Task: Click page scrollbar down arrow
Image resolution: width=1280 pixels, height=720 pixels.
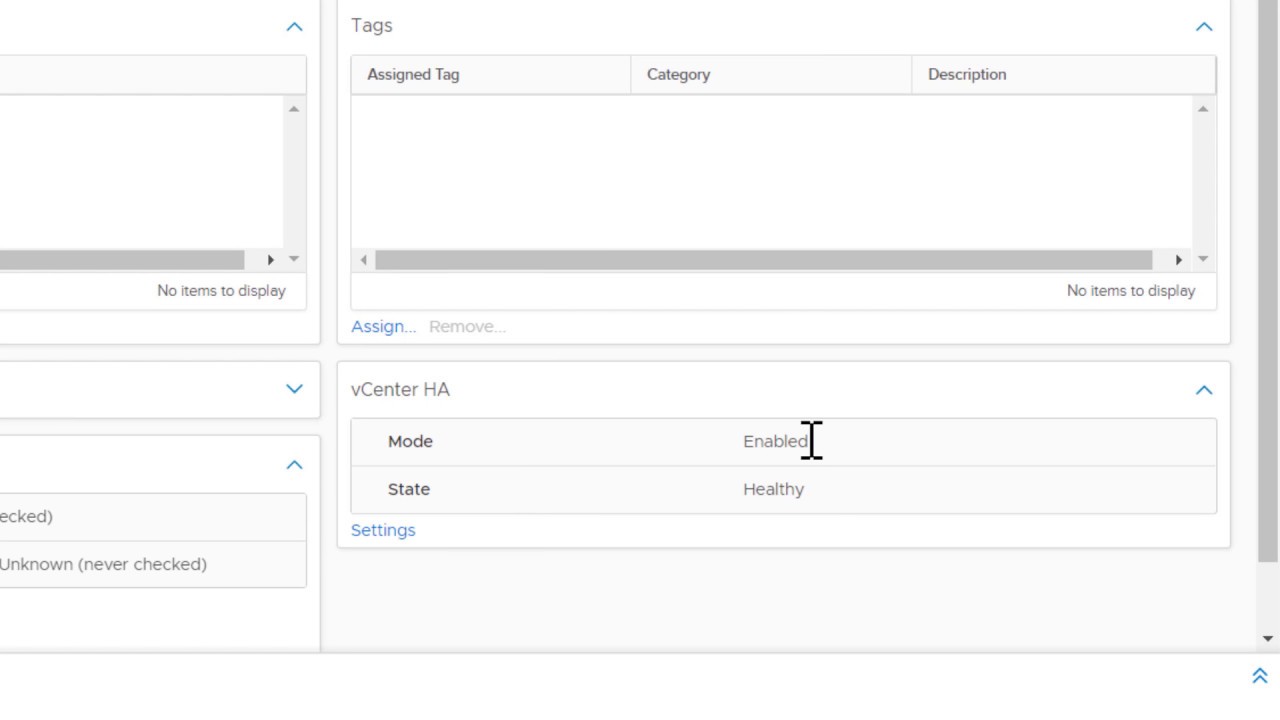Action: pyautogui.click(x=1268, y=639)
